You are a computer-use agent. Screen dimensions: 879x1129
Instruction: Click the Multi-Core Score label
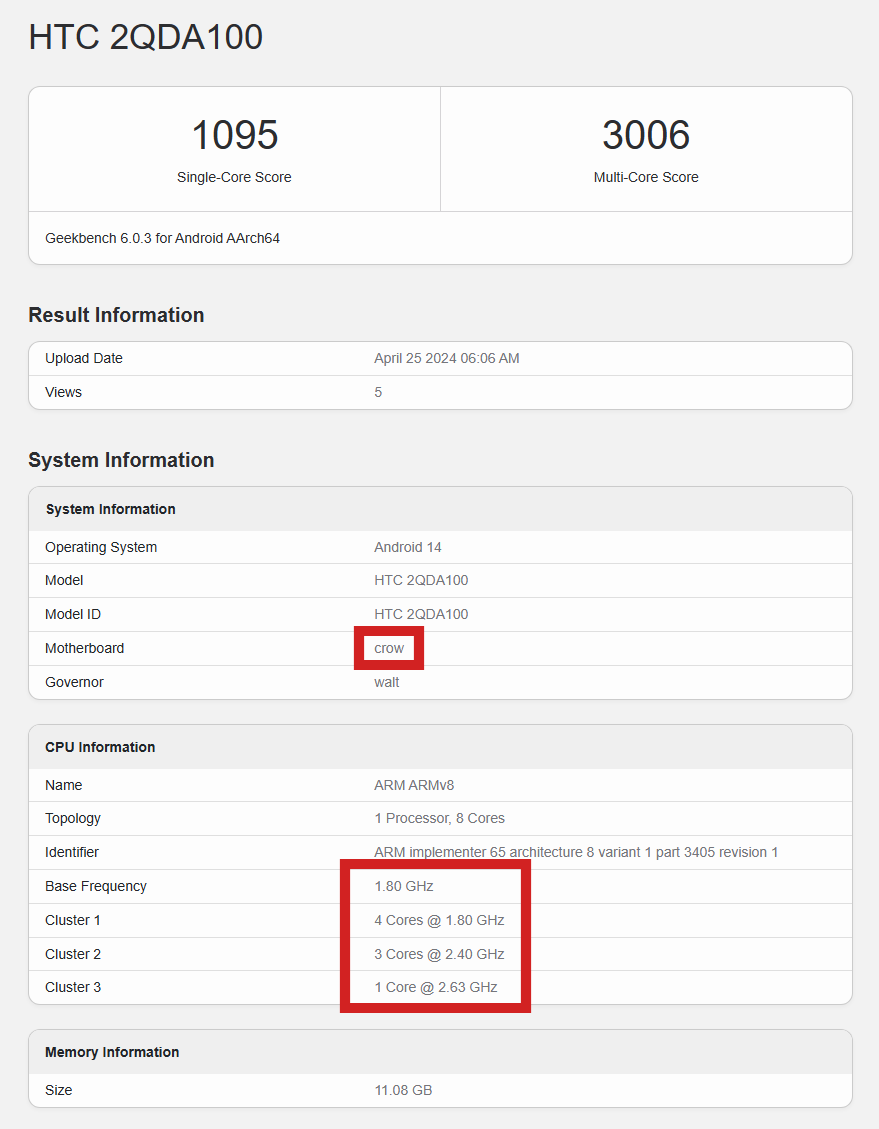pyautogui.click(x=646, y=177)
